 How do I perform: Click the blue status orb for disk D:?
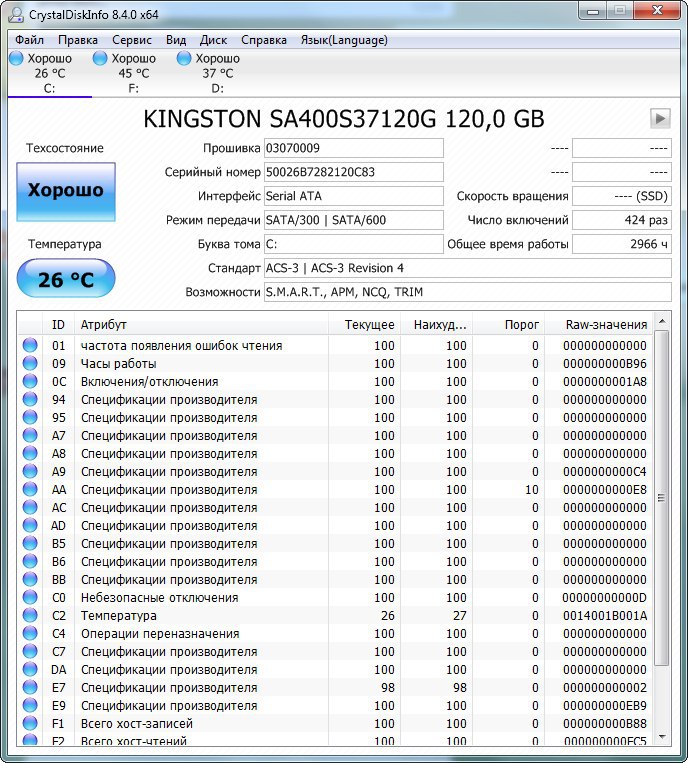183,58
